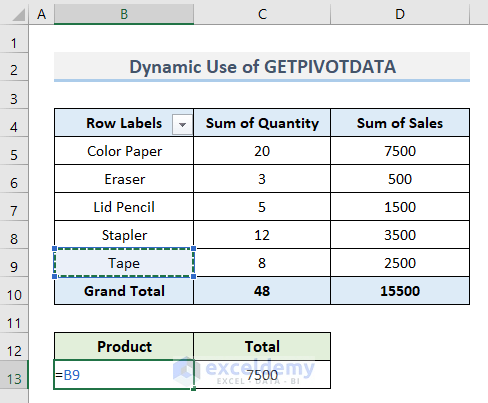Click the select-all corner triangle

pyautogui.click(x=18, y=15)
